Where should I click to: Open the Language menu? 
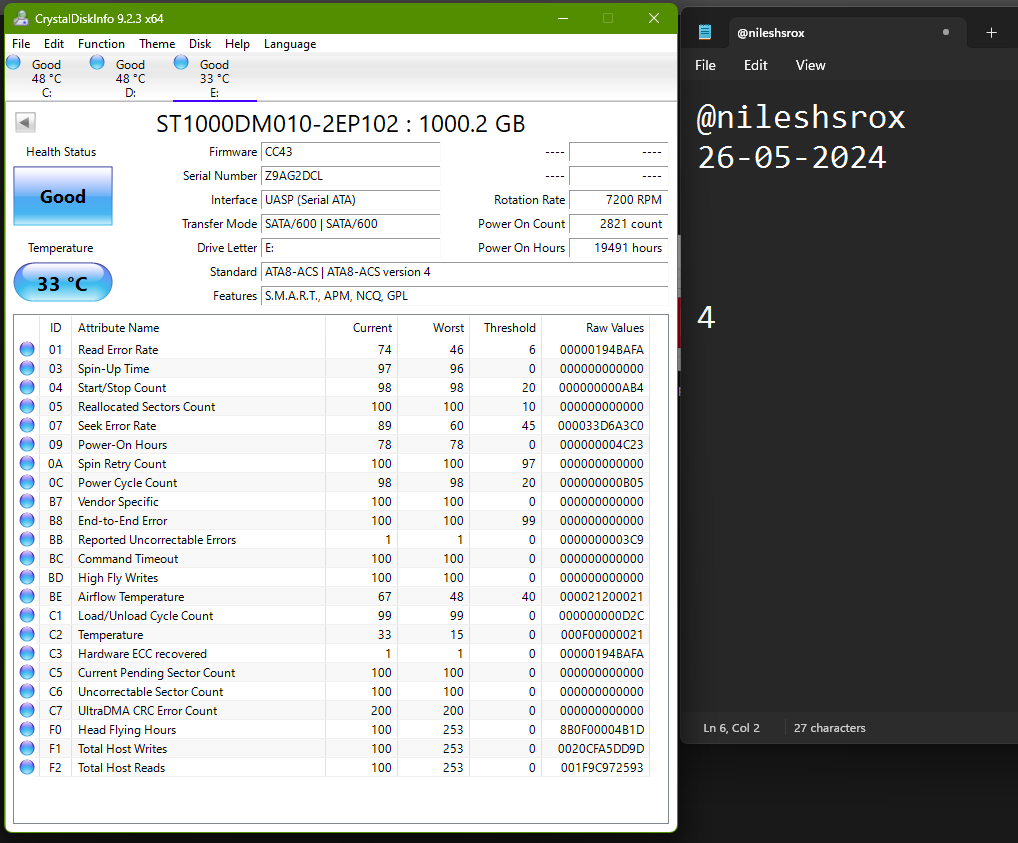(x=289, y=44)
